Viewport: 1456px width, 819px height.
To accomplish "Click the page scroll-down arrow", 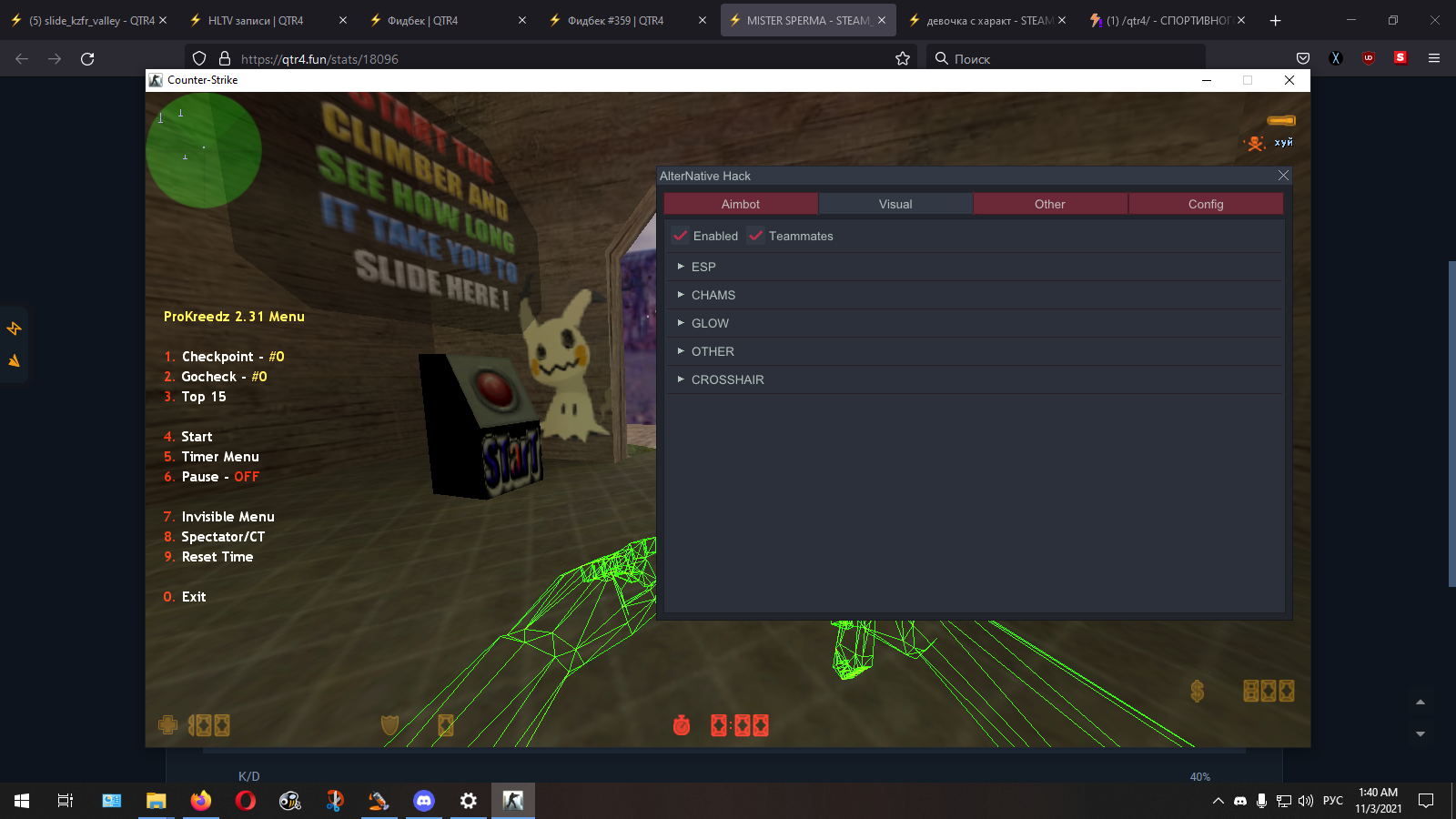I will click(1420, 733).
